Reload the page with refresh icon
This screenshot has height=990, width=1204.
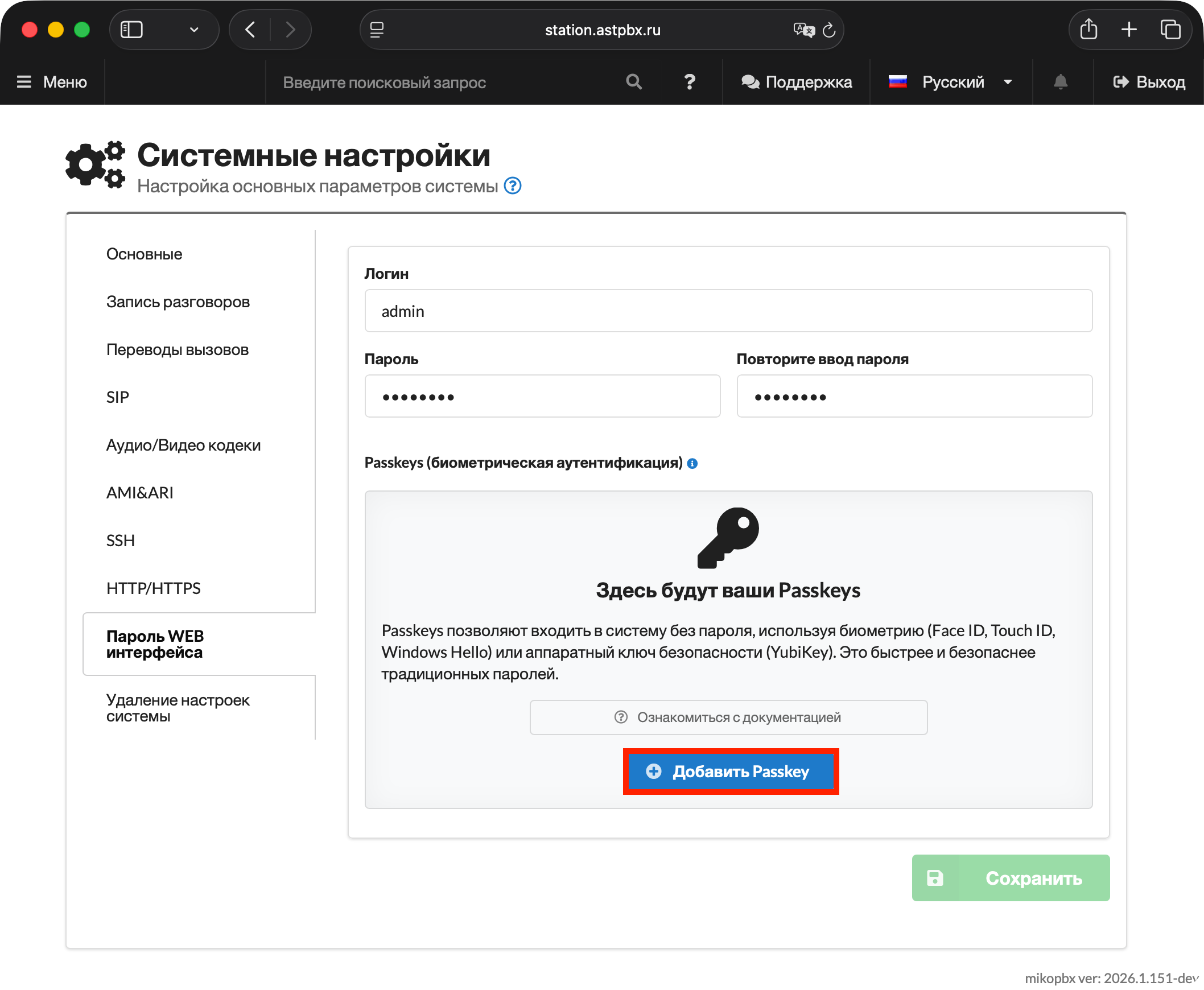pos(829,30)
